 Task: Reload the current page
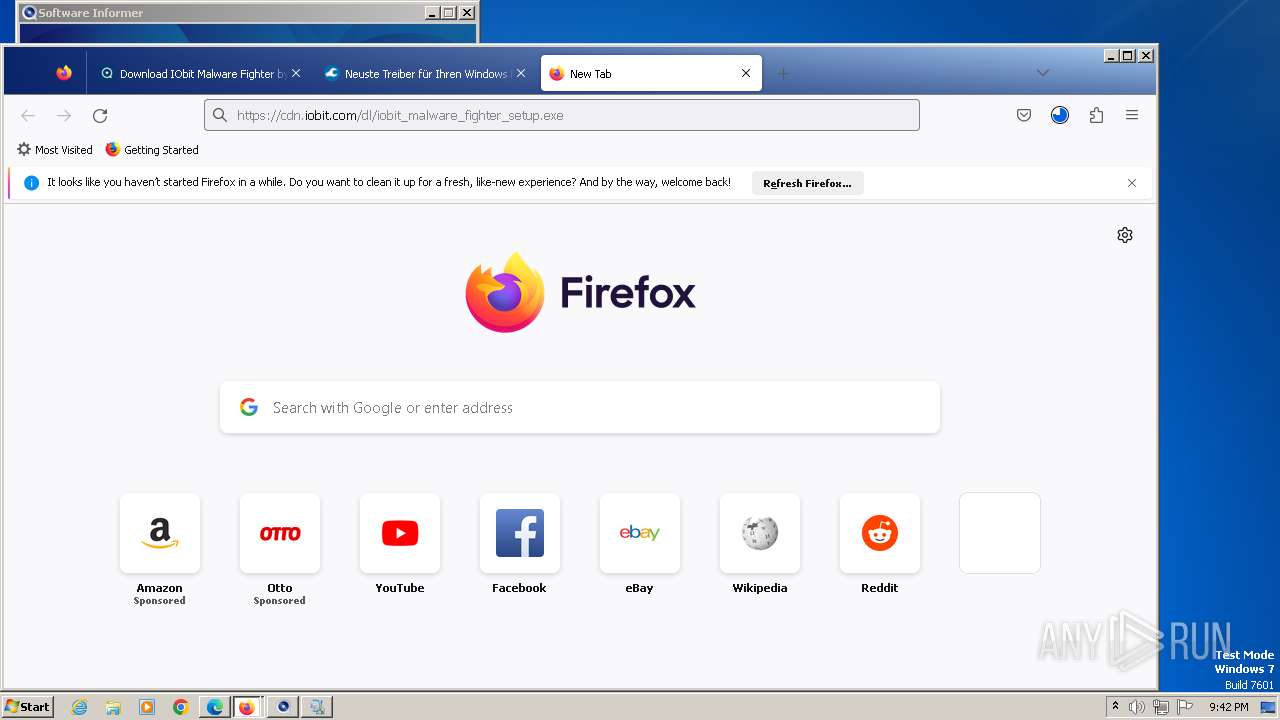point(100,116)
